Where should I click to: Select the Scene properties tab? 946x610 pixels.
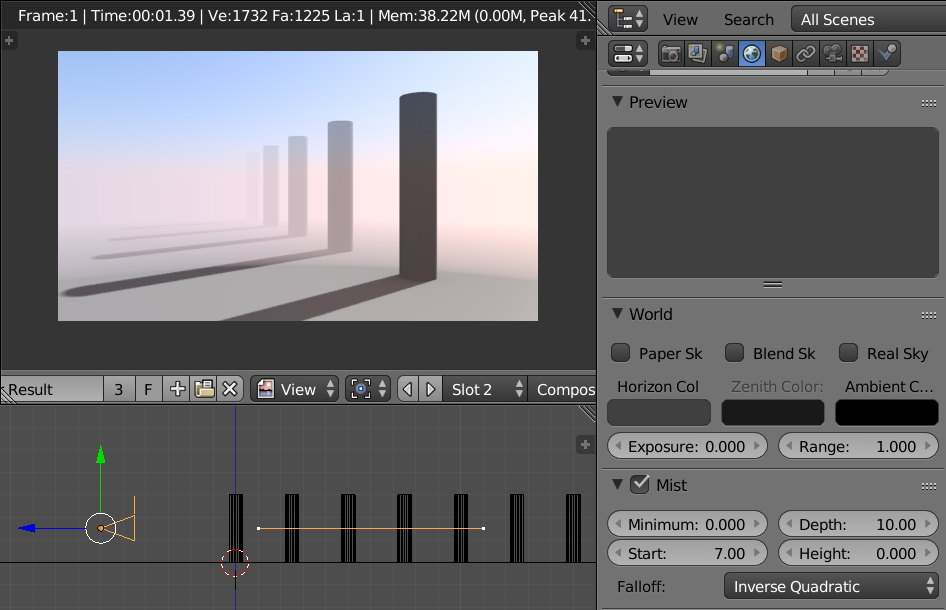coord(722,53)
